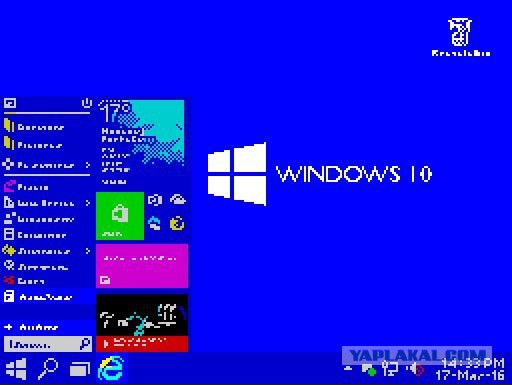
Task: Open taskbar Search magnifier
Action: point(48,369)
